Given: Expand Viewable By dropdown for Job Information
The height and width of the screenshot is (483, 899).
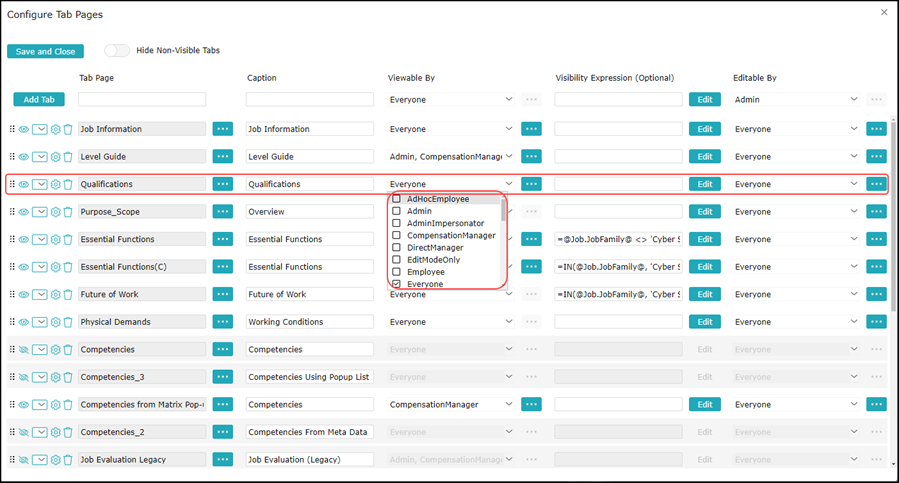Looking at the screenshot, I should pyautogui.click(x=508, y=129).
